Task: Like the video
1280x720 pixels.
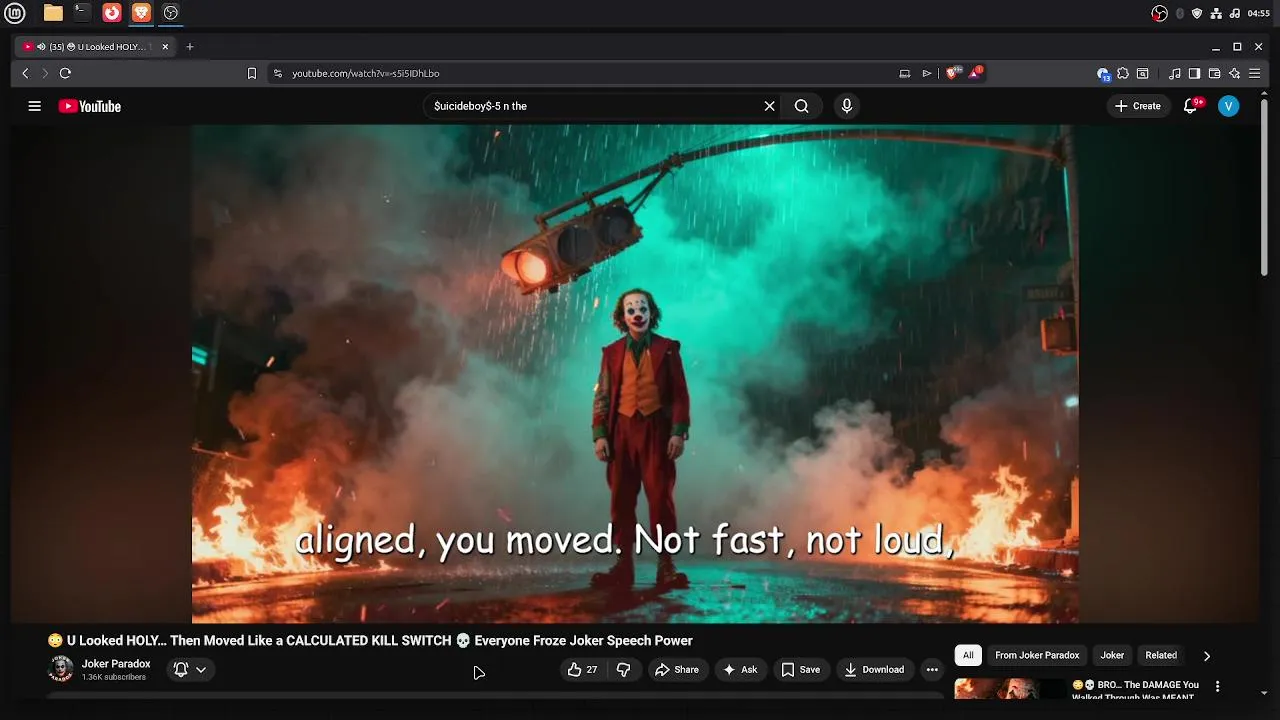Action: pyautogui.click(x=582, y=670)
